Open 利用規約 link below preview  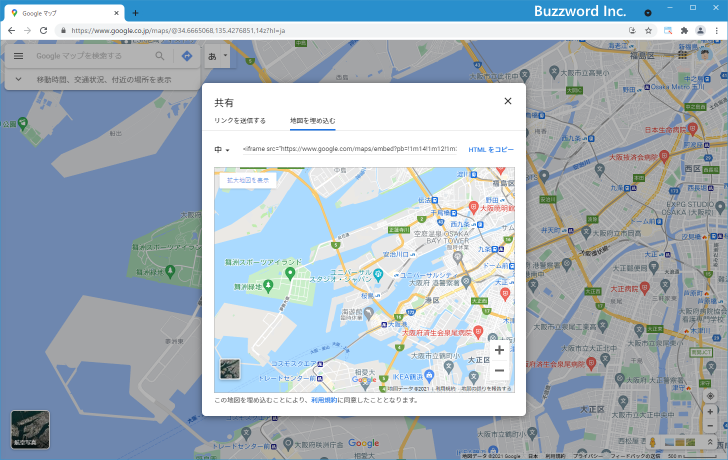[324, 400]
